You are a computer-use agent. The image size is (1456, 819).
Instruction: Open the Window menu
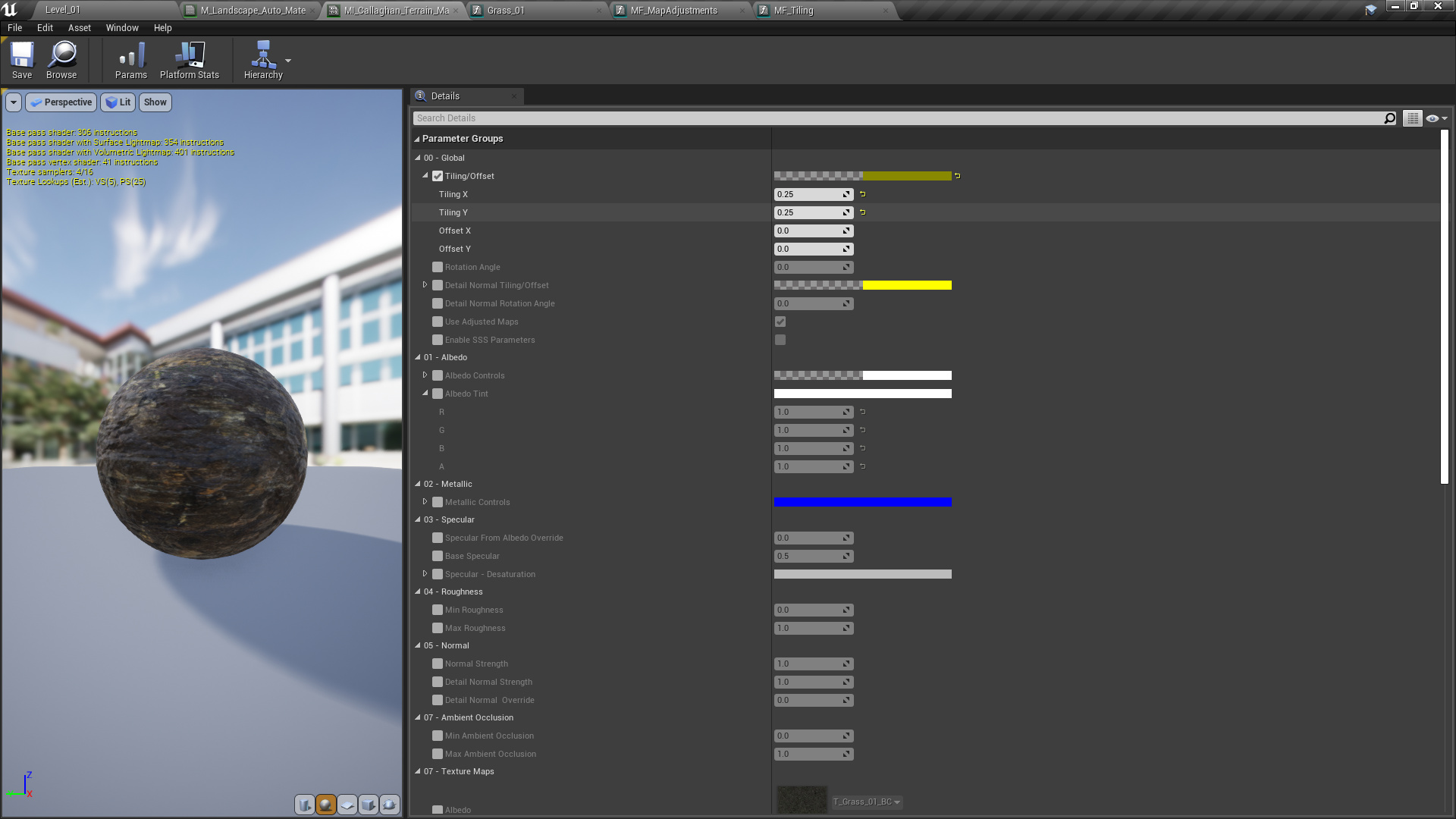[122, 27]
